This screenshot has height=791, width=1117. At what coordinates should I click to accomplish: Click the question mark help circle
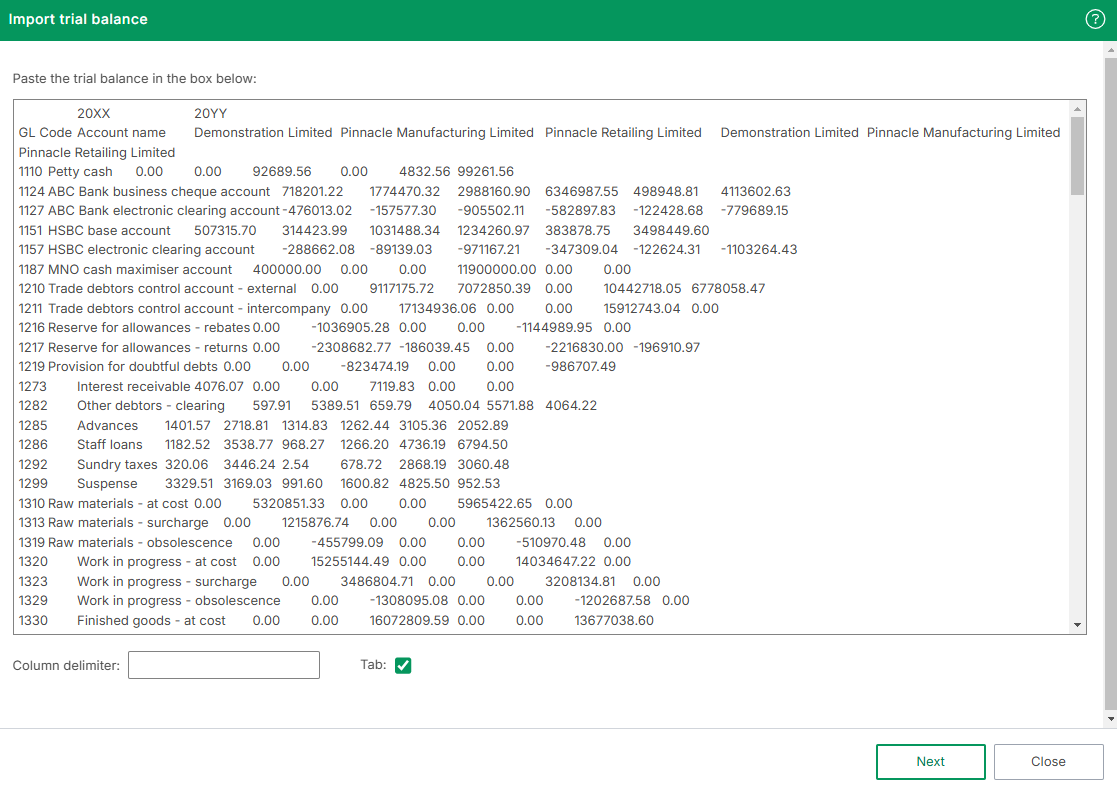1094,18
